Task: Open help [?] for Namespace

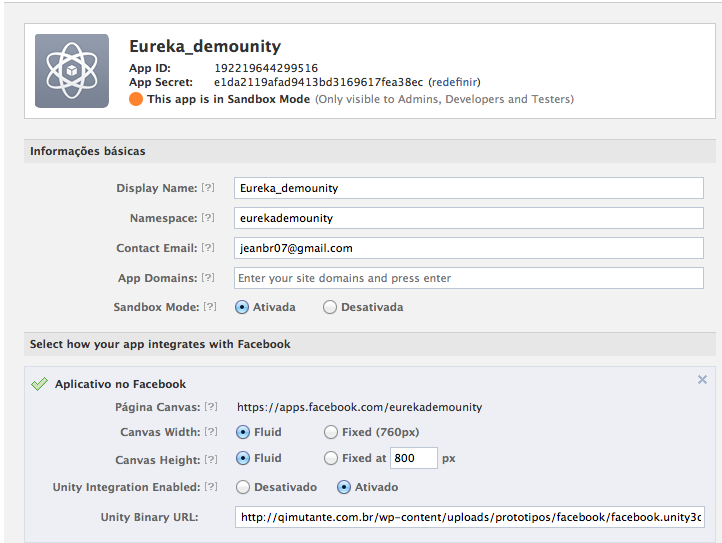Action: pyautogui.click(x=208, y=217)
